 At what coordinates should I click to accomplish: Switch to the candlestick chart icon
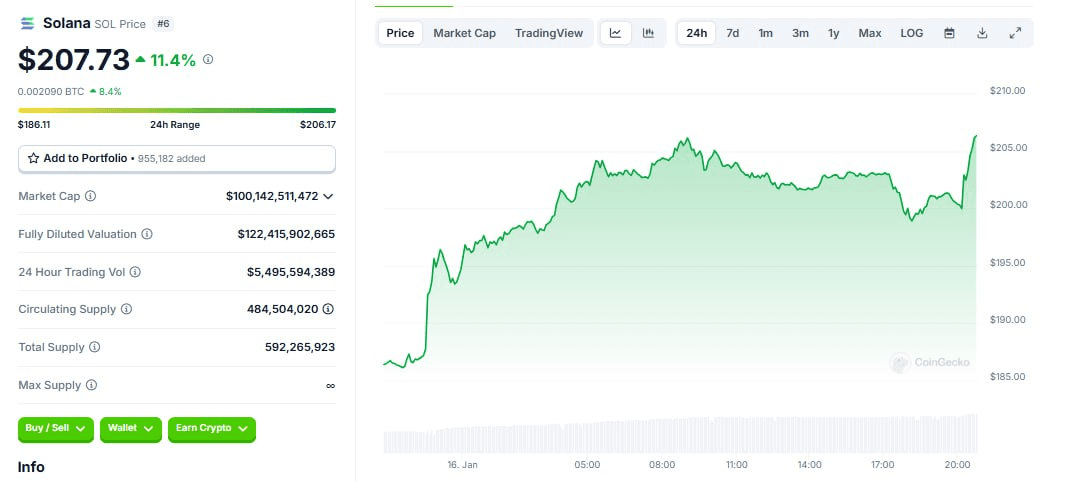click(x=648, y=33)
